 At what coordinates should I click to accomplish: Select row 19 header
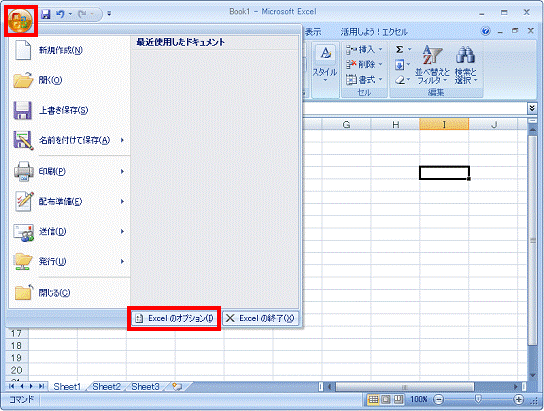click(x=16, y=358)
